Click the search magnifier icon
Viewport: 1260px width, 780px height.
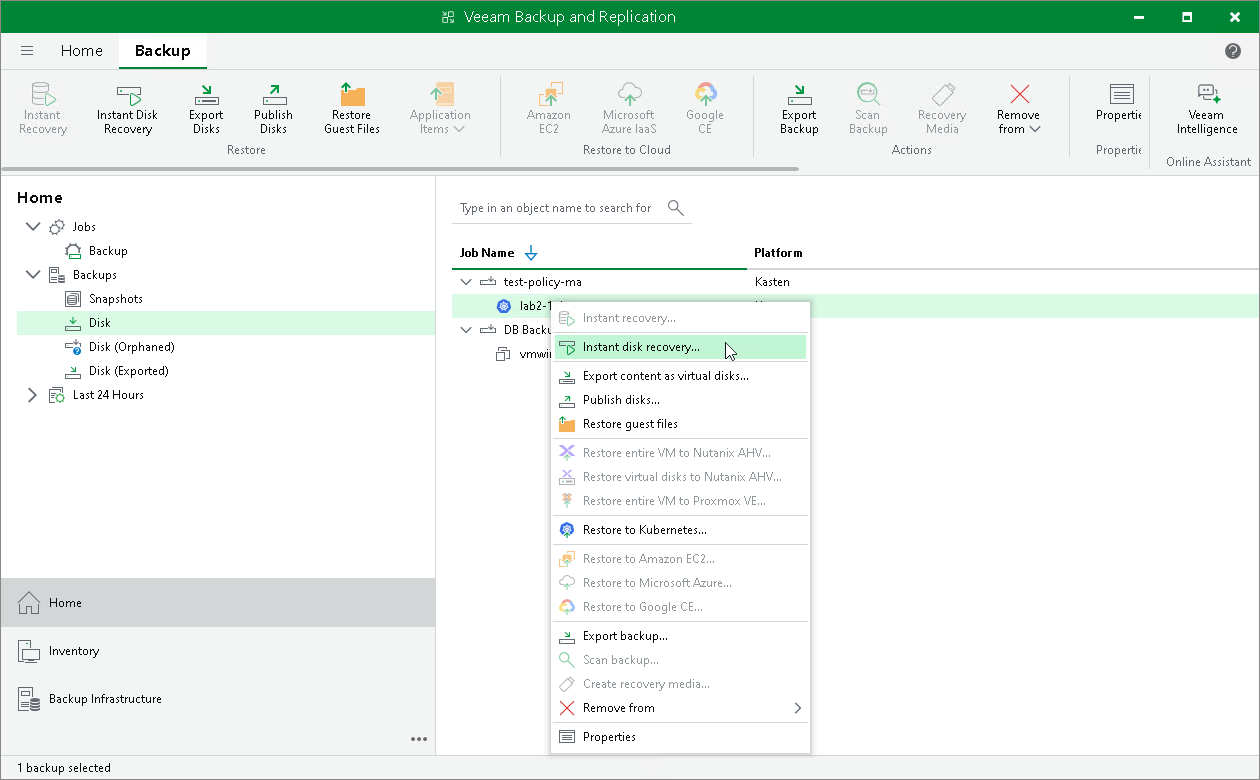click(x=676, y=208)
